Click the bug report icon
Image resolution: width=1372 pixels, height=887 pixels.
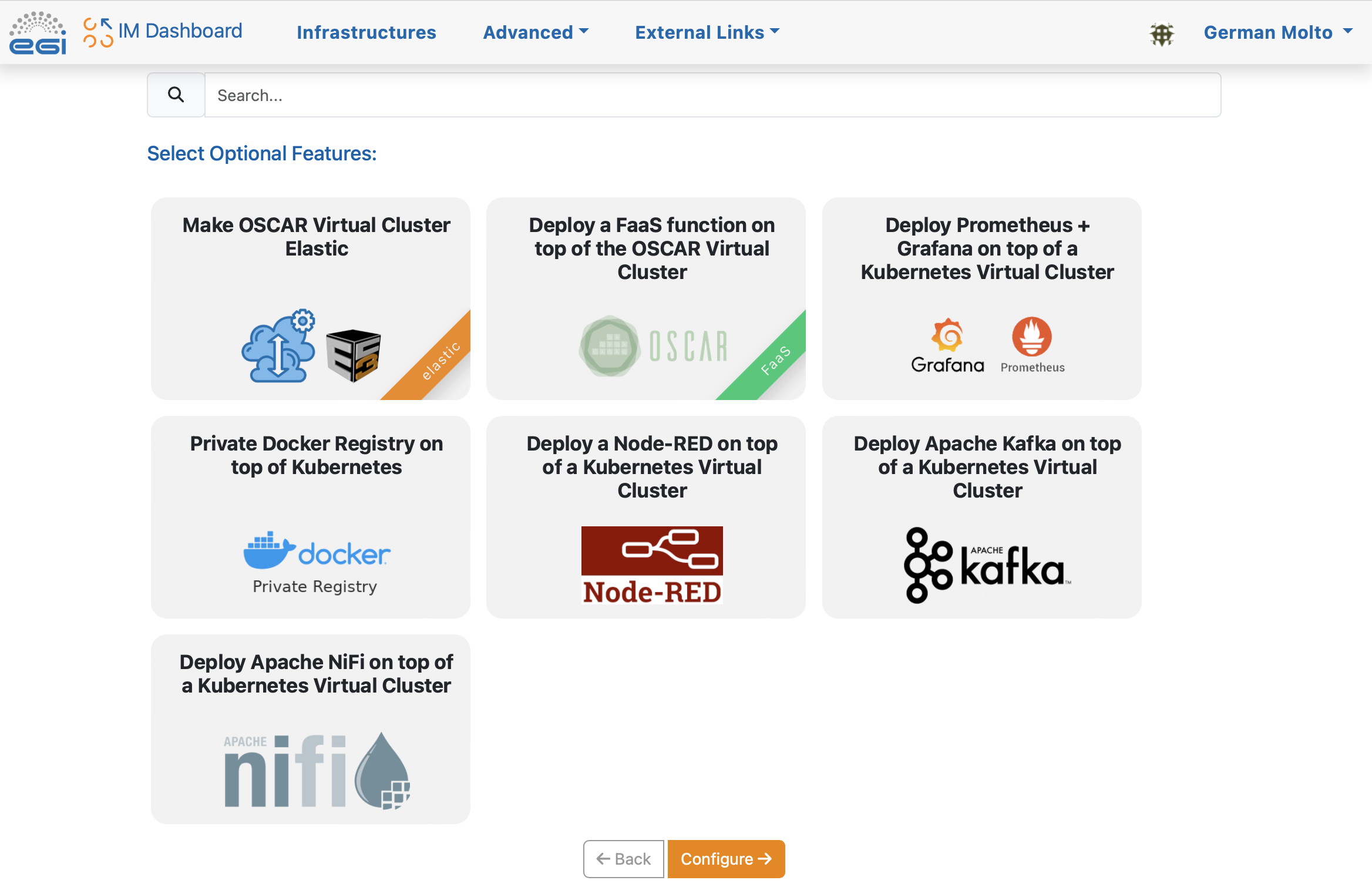pos(1161,33)
